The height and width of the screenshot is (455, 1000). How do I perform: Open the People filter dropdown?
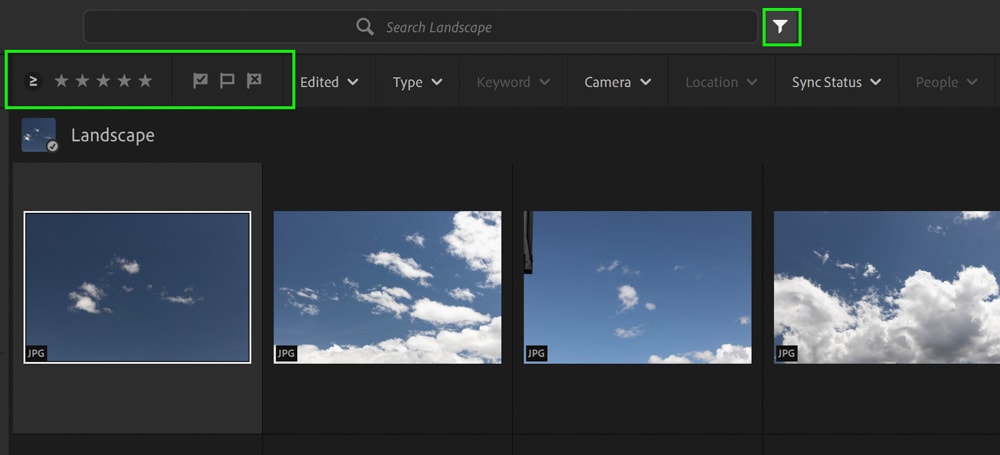[x=947, y=82]
